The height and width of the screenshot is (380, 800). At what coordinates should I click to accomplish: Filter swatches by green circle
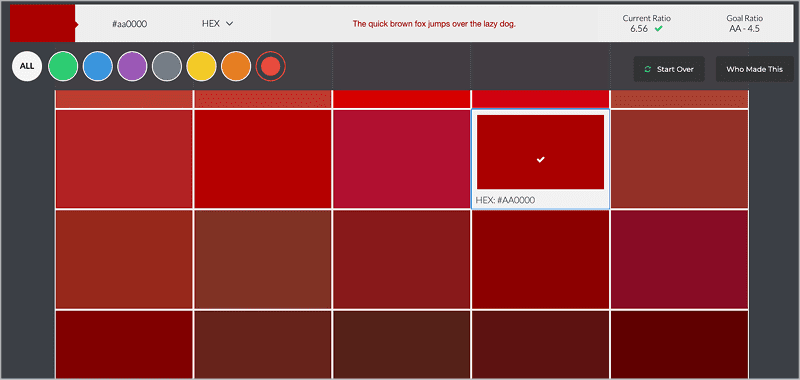coord(63,66)
